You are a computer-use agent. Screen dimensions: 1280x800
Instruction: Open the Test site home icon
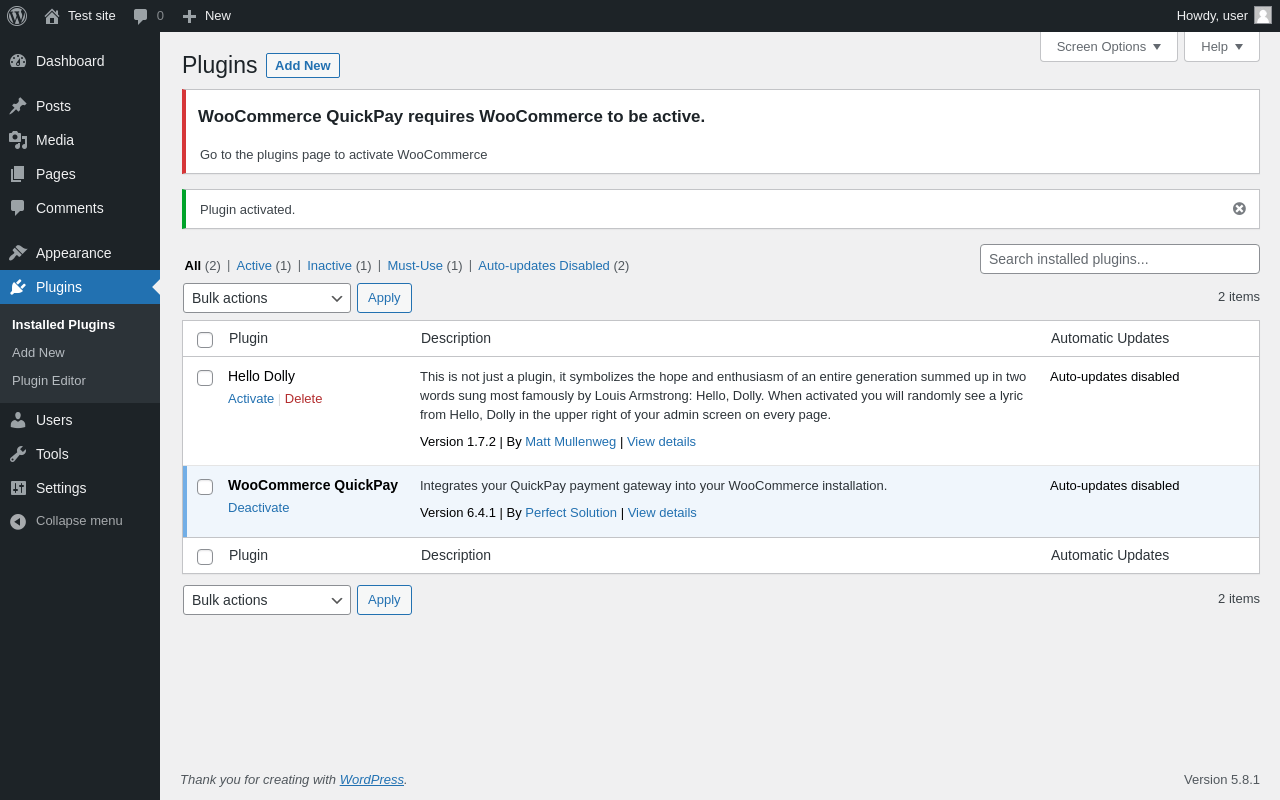pos(52,16)
